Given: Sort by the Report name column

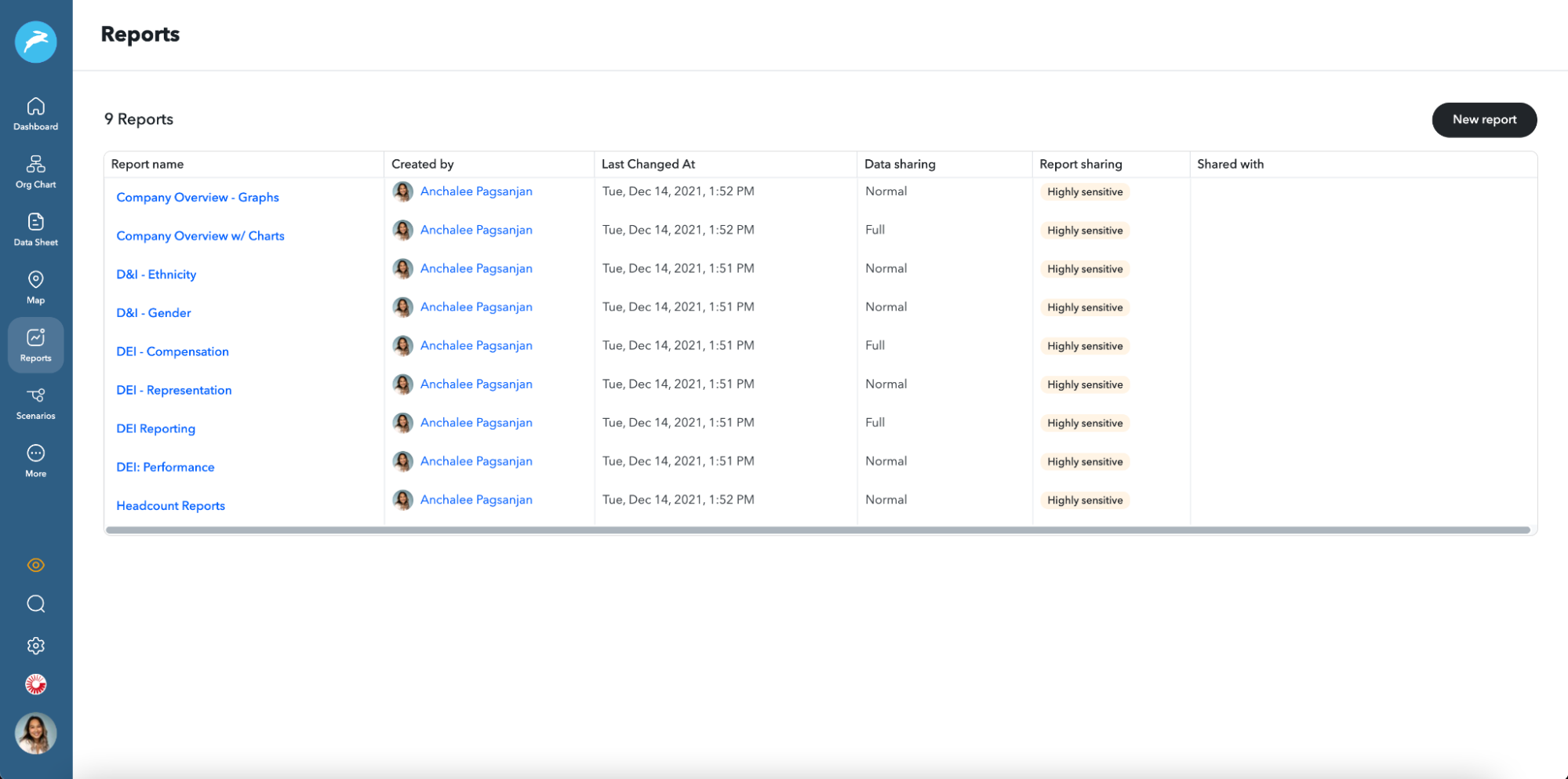Looking at the screenshot, I should click(x=147, y=164).
